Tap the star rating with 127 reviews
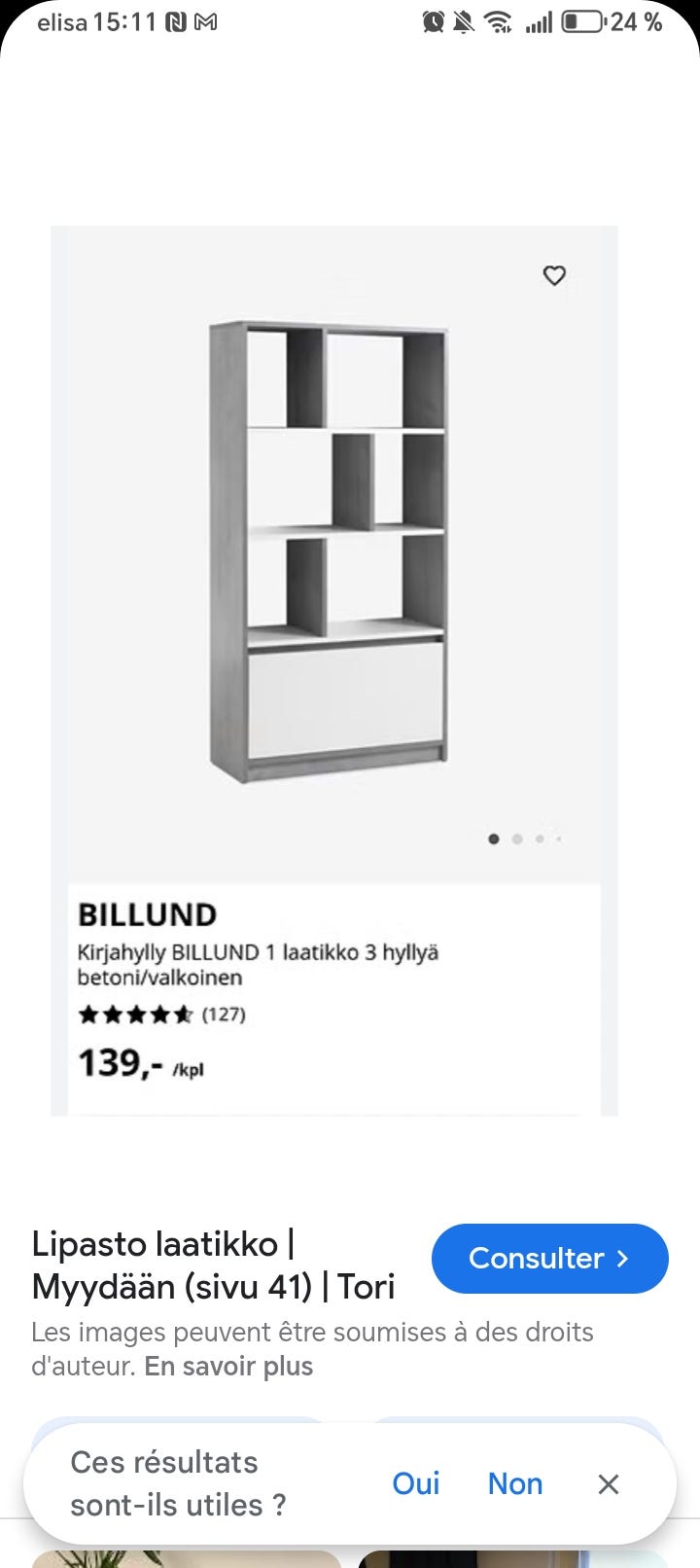Image resolution: width=700 pixels, height=1568 pixels. (x=161, y=1015)
